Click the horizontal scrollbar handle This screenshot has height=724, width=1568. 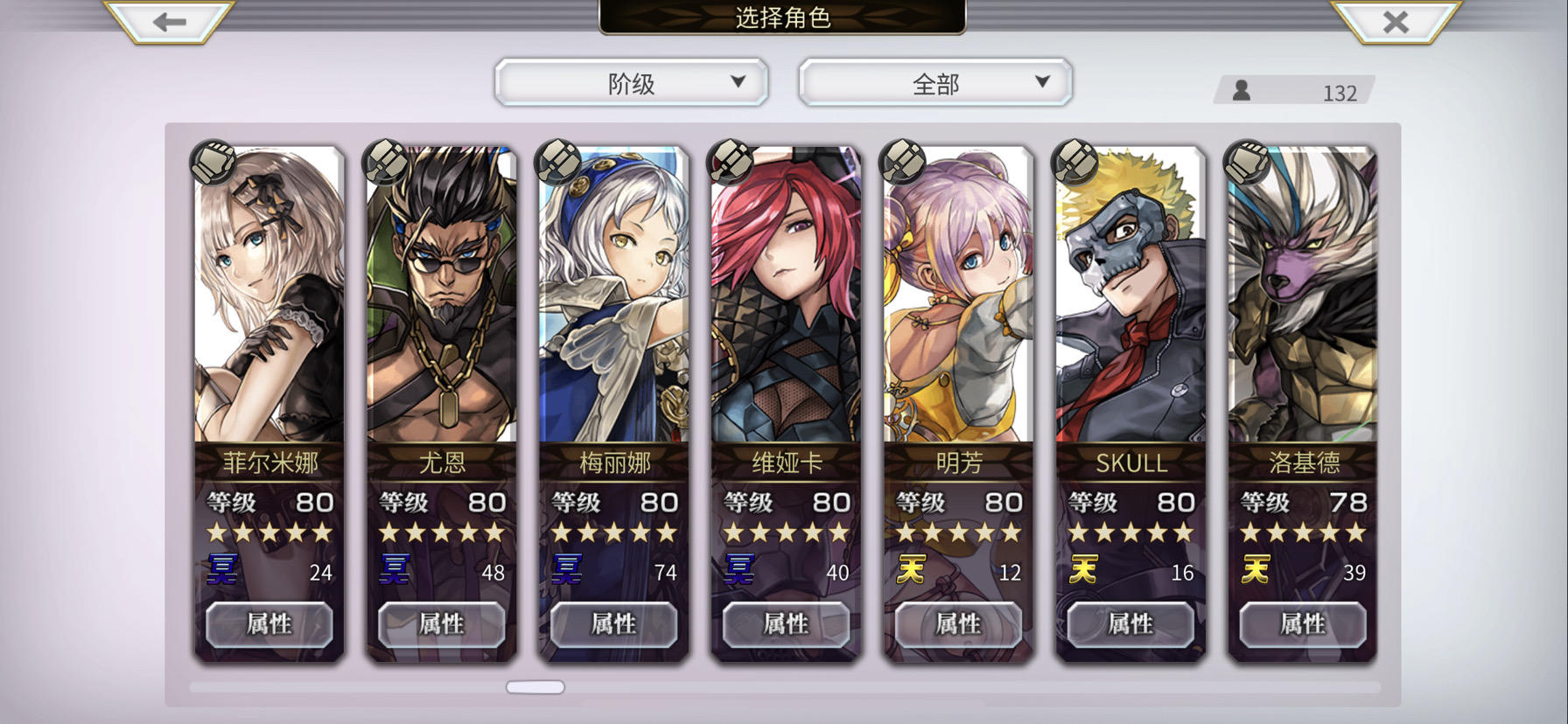[x=535, y=687]
